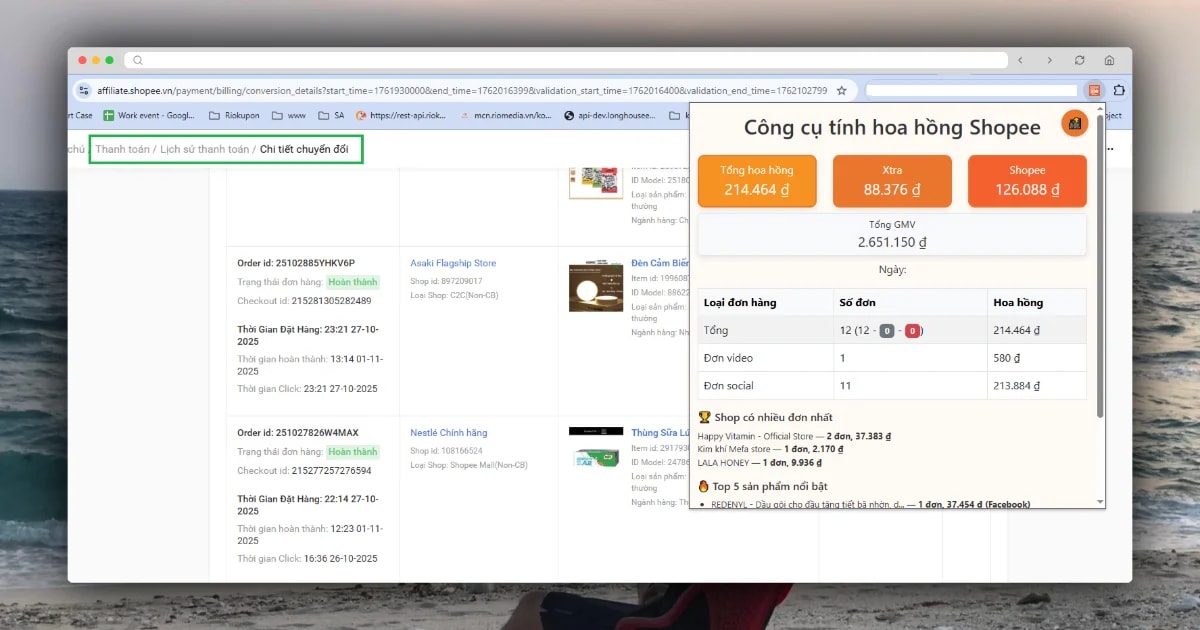Click the Tổng hoa hồng orange summary button
The image size is (1200, 630).
coord(757,181)
